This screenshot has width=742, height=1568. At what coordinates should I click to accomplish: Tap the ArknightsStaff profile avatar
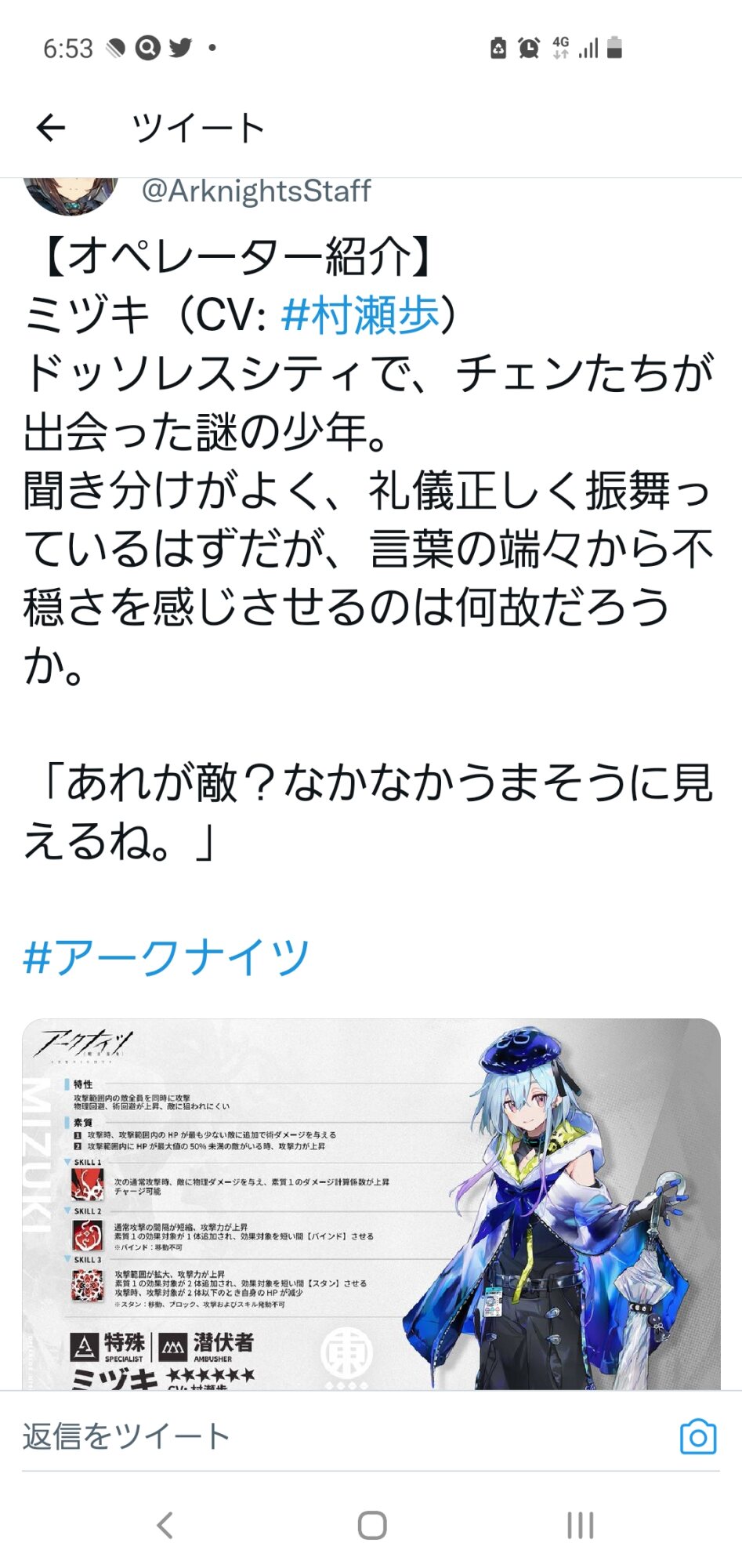point(71,194)
